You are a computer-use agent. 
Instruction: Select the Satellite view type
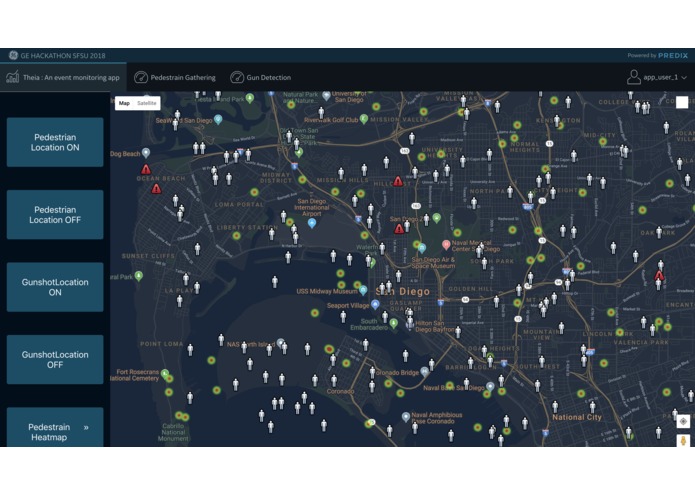tap(147, 103)
